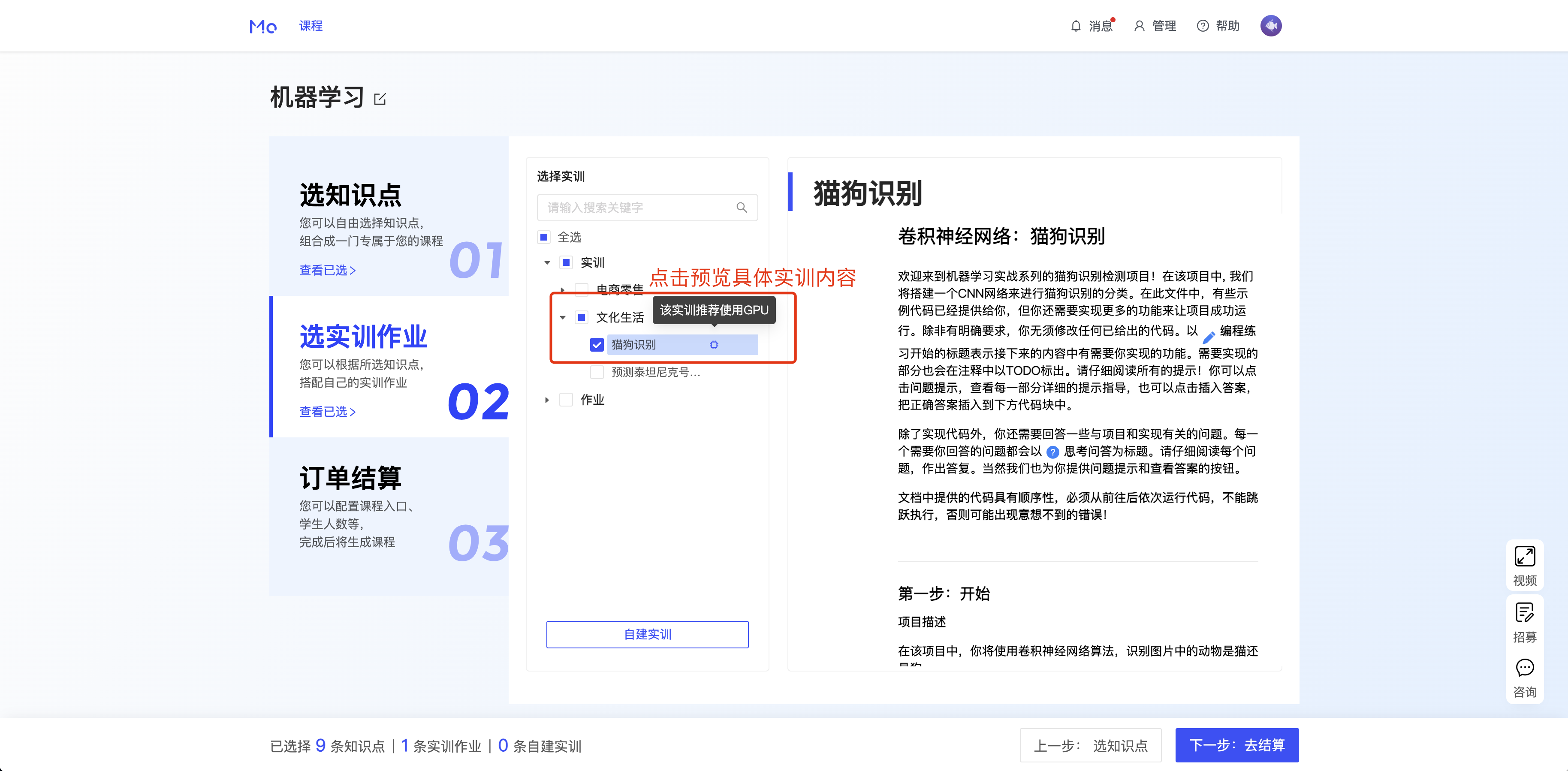This screenshot has width=1568, height=771.
Task: Select the 订单结算 step card
Action: [389, 516]
